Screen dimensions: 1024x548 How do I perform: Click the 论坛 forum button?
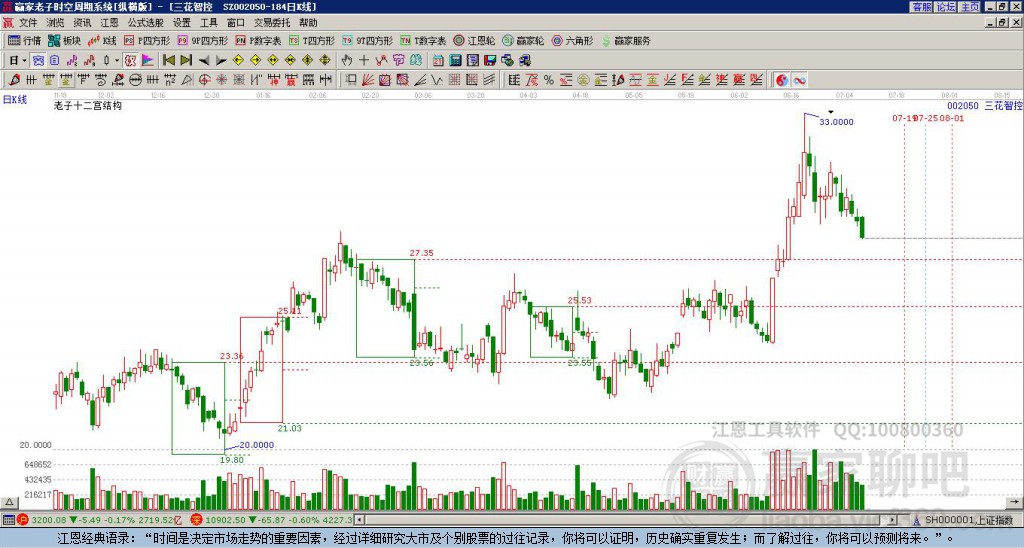pos(946,7)
